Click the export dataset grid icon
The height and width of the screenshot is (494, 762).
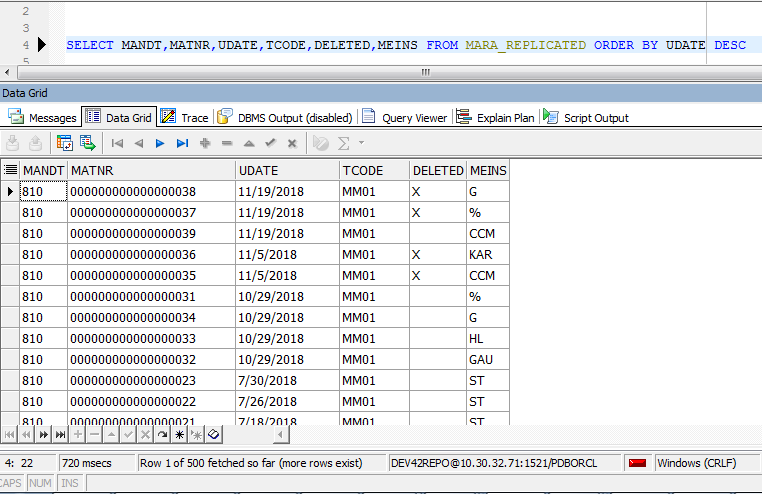87,143
